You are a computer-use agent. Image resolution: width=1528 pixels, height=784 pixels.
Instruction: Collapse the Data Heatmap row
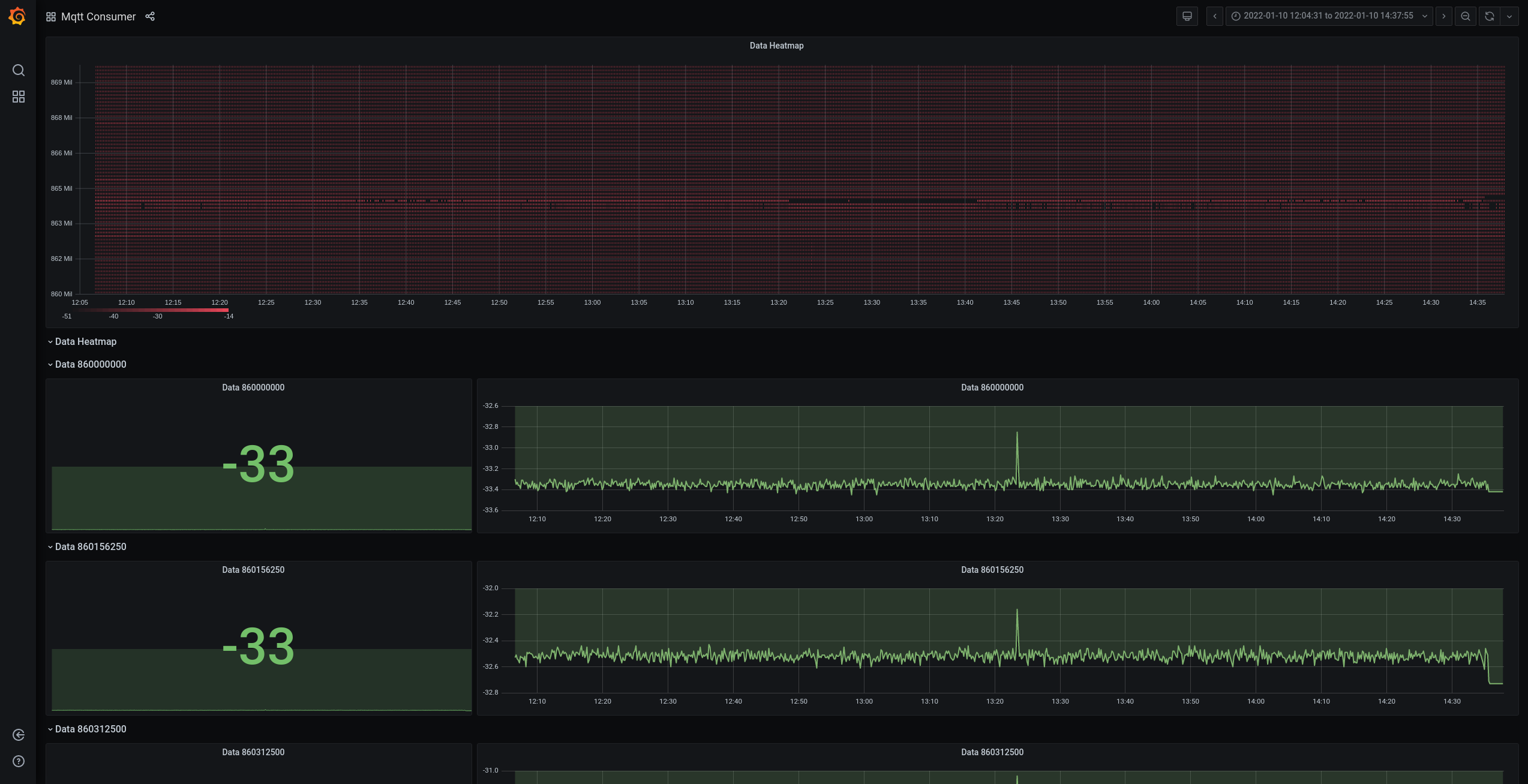(85, 341)
